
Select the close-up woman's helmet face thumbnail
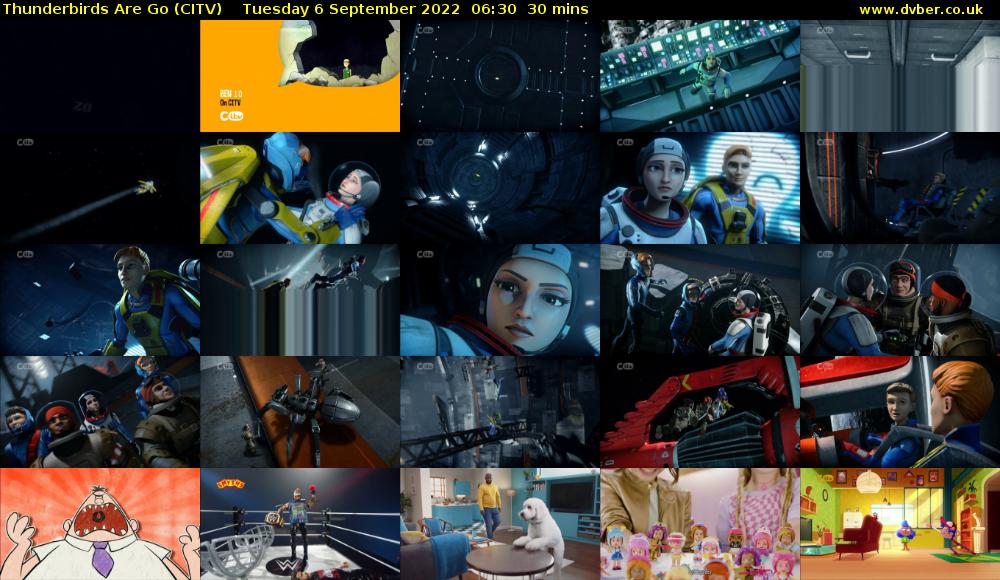pyautogui.click(x=500, y=300)
